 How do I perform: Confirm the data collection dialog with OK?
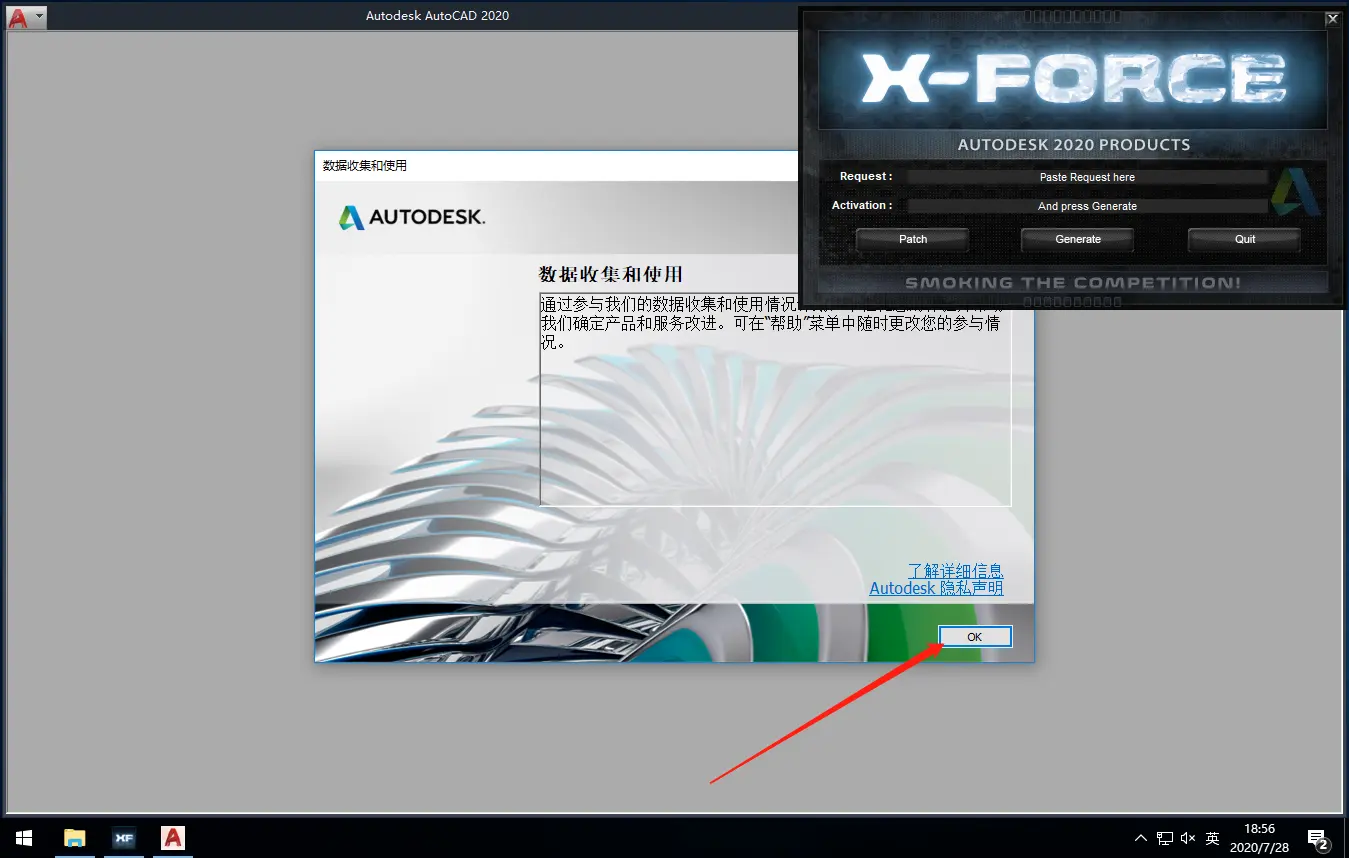pos(975,637)
